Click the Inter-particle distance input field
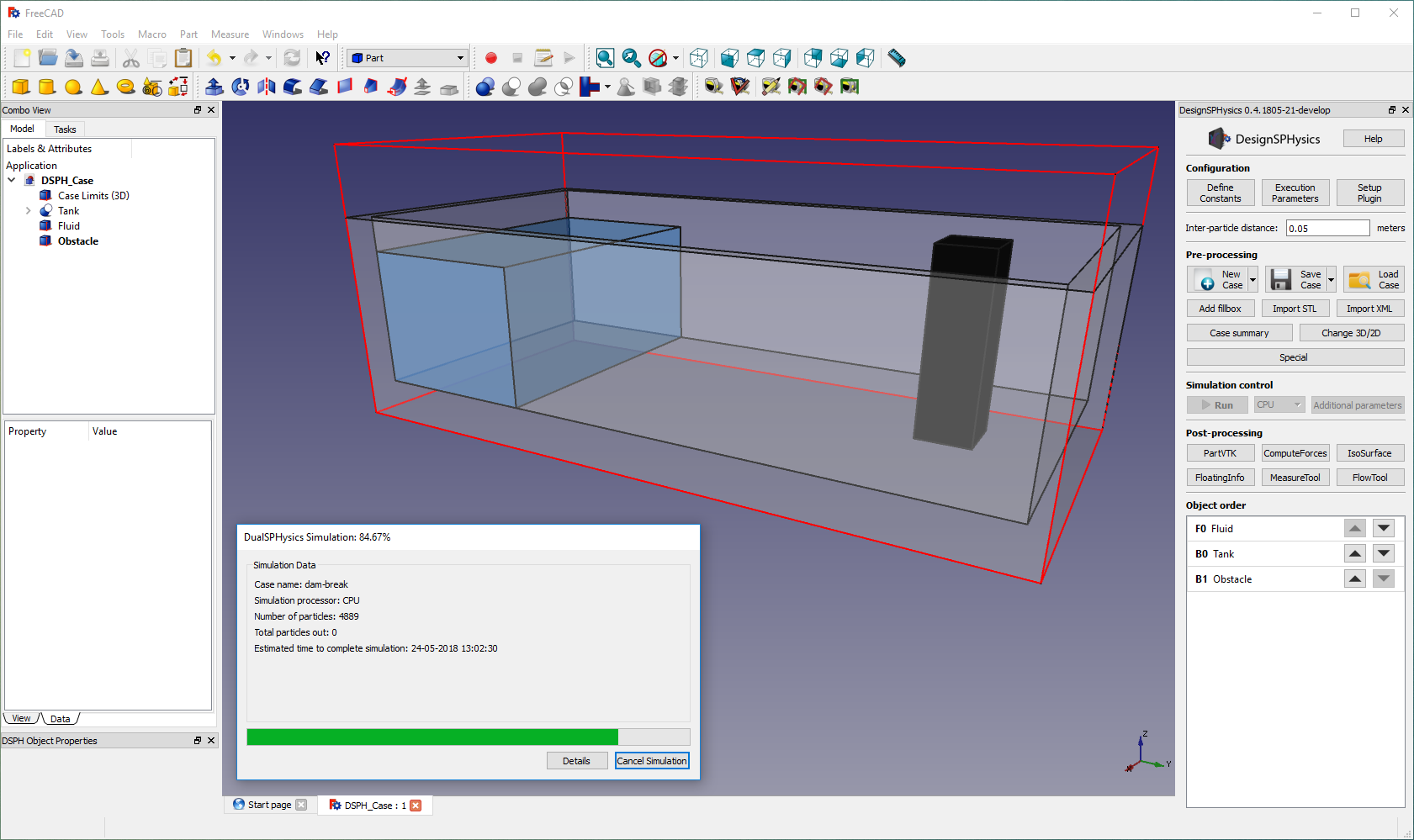Screen dimensions: 1414x840 tap(1328, 228)
